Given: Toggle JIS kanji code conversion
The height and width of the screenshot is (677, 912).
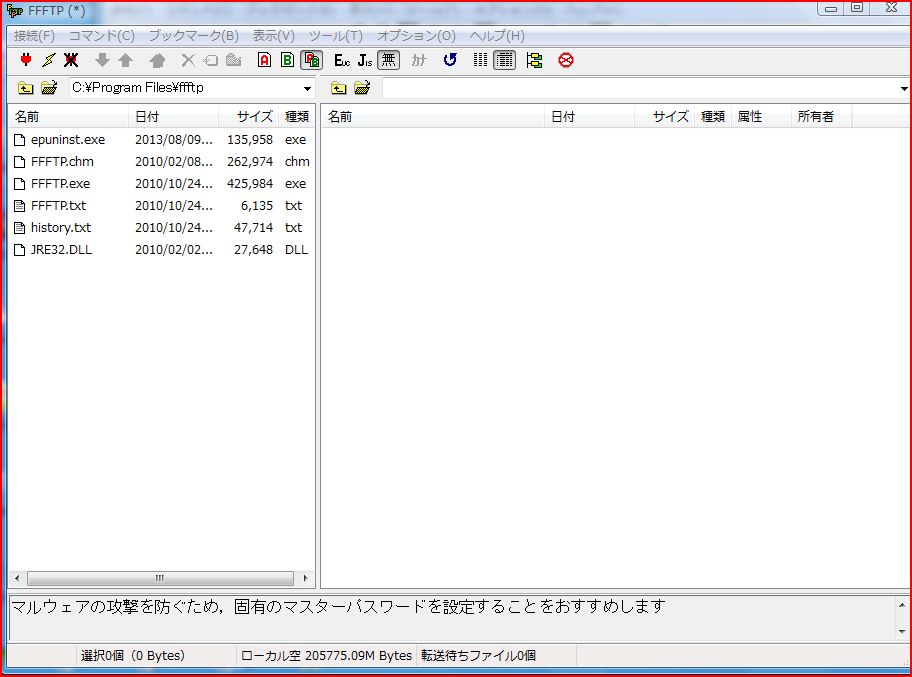Looking at the screenshot, I should [365, 60].
